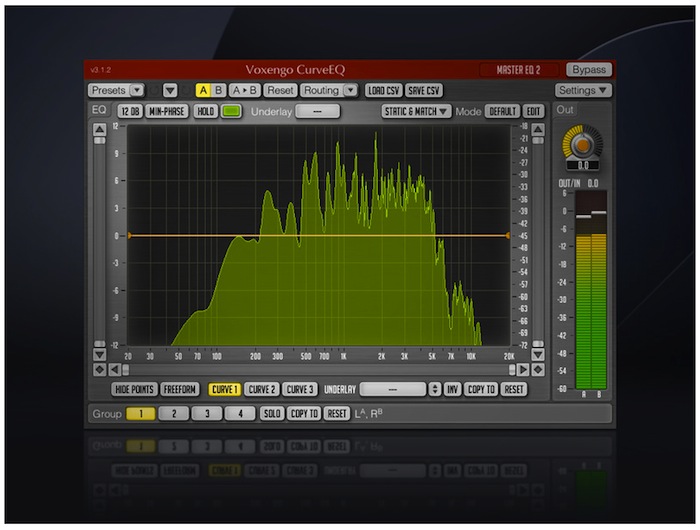The image size is (700, 530).
Task: Select Curve 1 tab
Action: tap(225, 389)
